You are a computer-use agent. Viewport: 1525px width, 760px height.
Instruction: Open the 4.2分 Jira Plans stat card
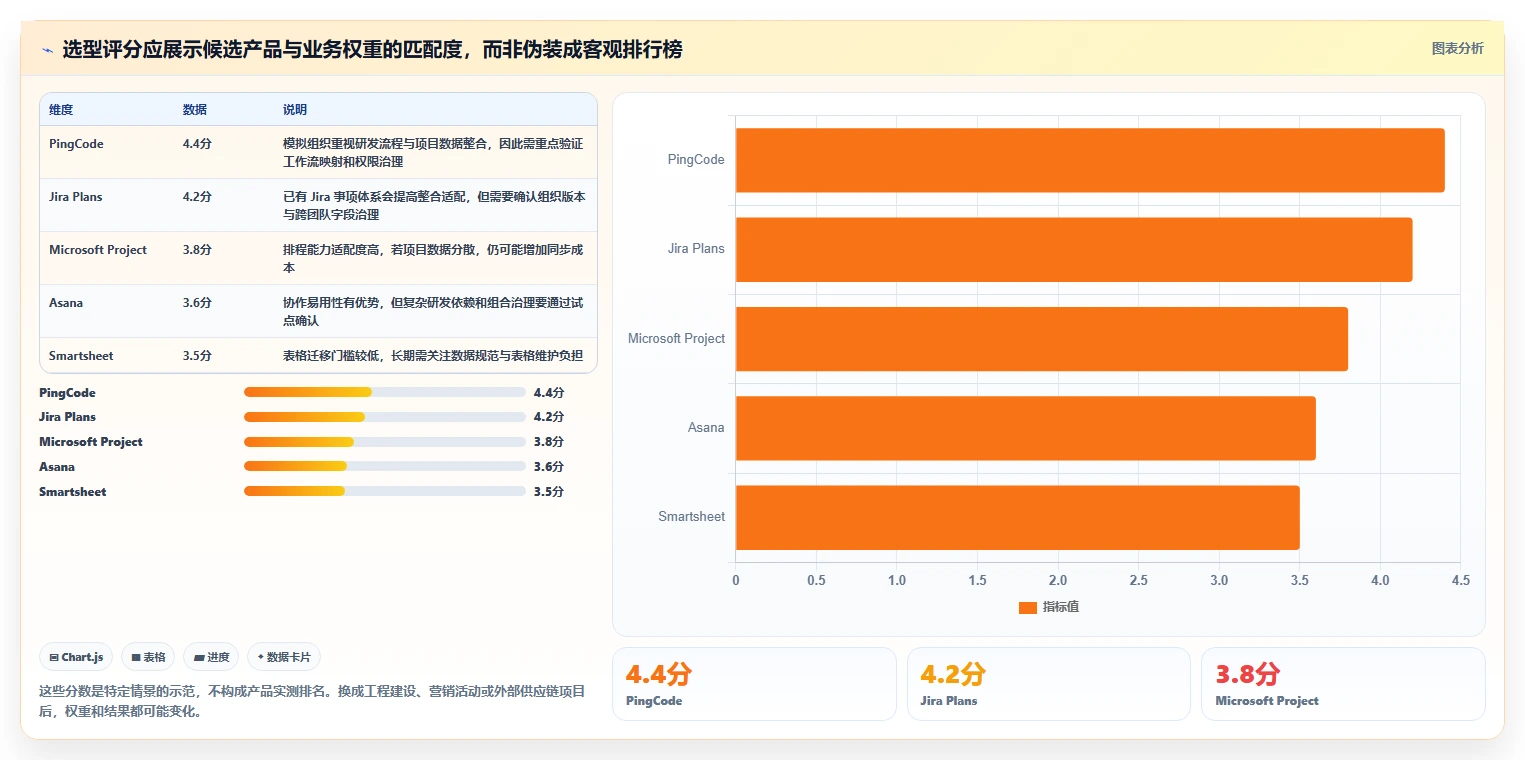(1048, 684)
